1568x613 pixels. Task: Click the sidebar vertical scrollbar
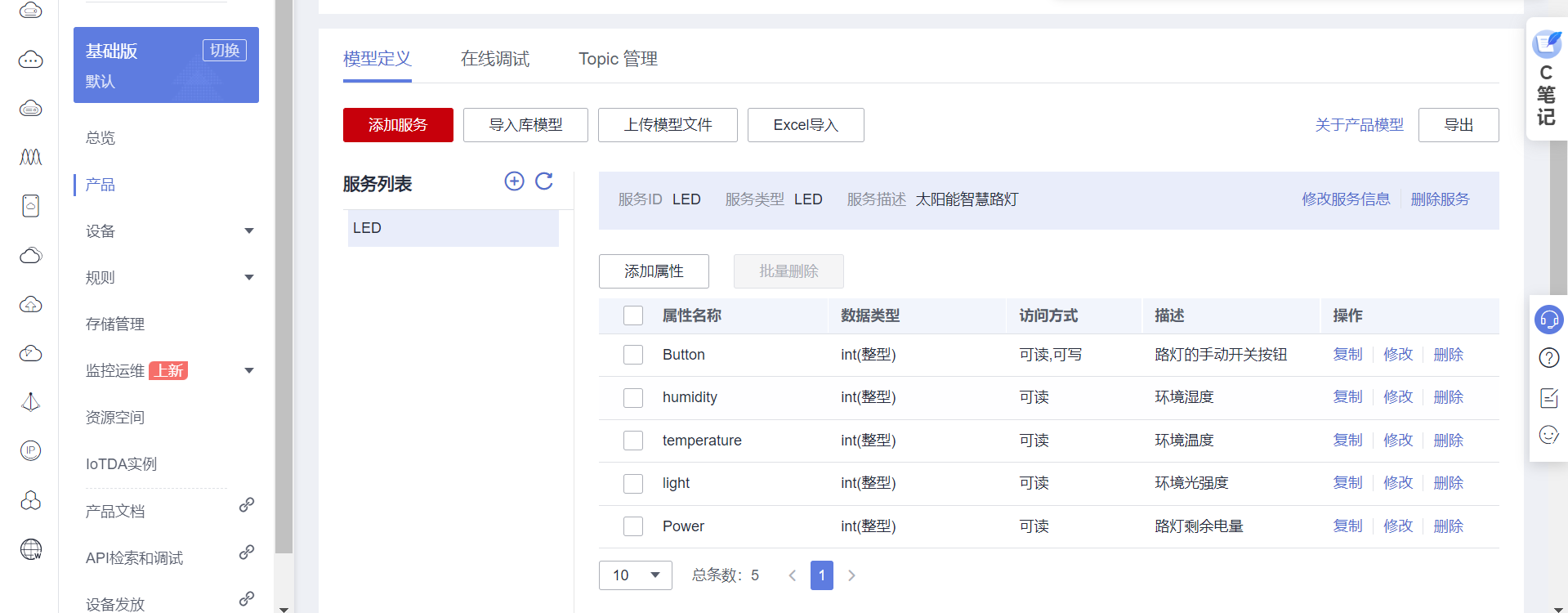(x=284, y=278)
